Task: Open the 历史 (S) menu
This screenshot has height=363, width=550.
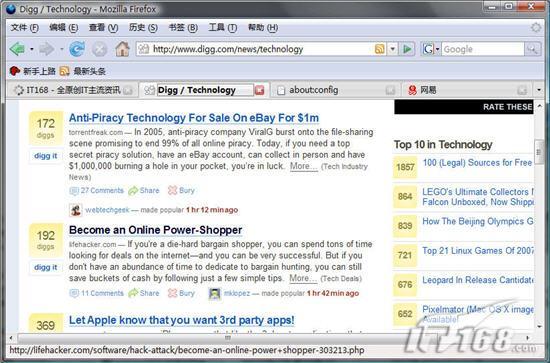Action: click(x=143, y=27)
